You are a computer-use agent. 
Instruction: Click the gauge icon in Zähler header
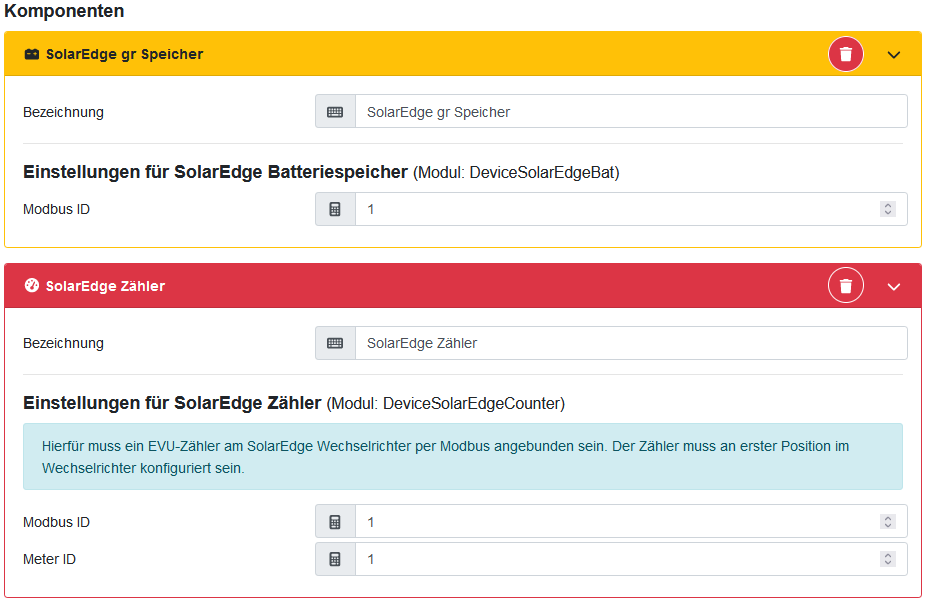tap(32, 286)
